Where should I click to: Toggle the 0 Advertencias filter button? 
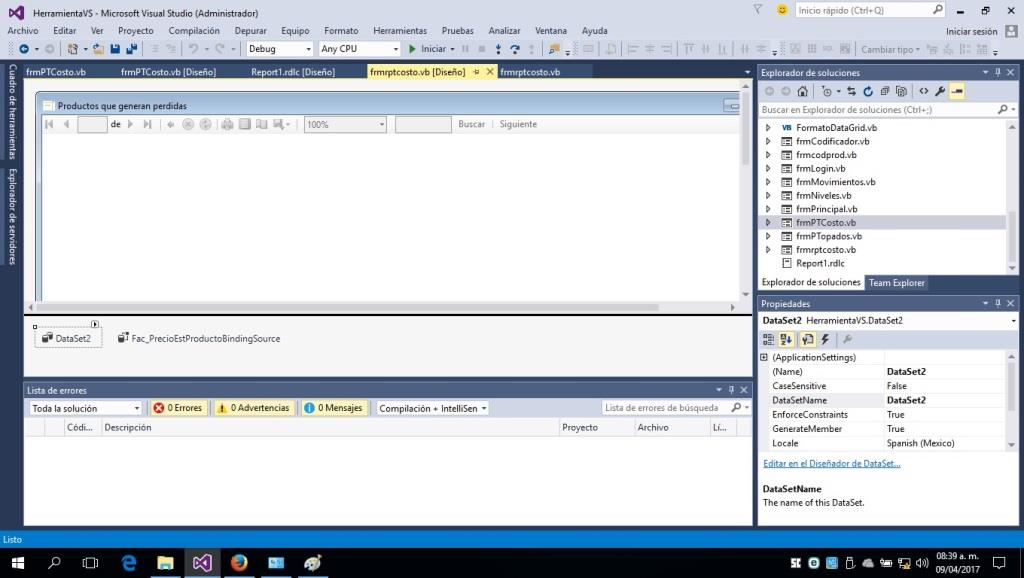[x=253, y=408]
